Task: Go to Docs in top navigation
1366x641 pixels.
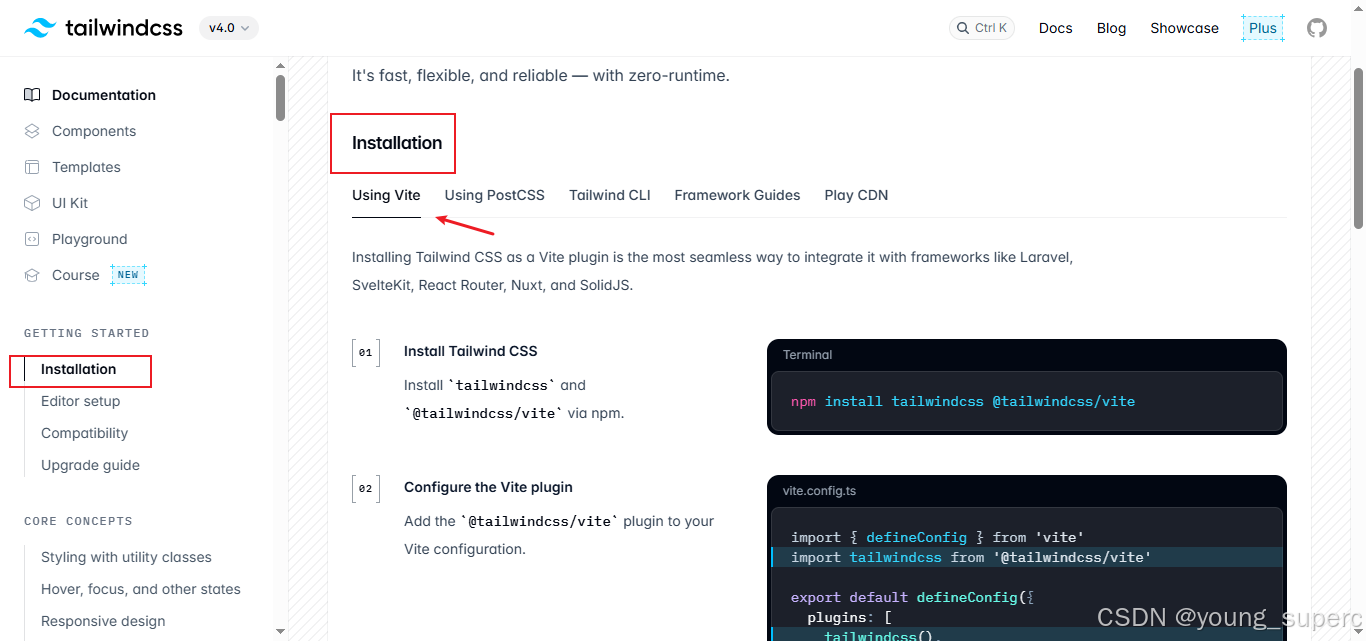Action: (x=1056, y=28)
